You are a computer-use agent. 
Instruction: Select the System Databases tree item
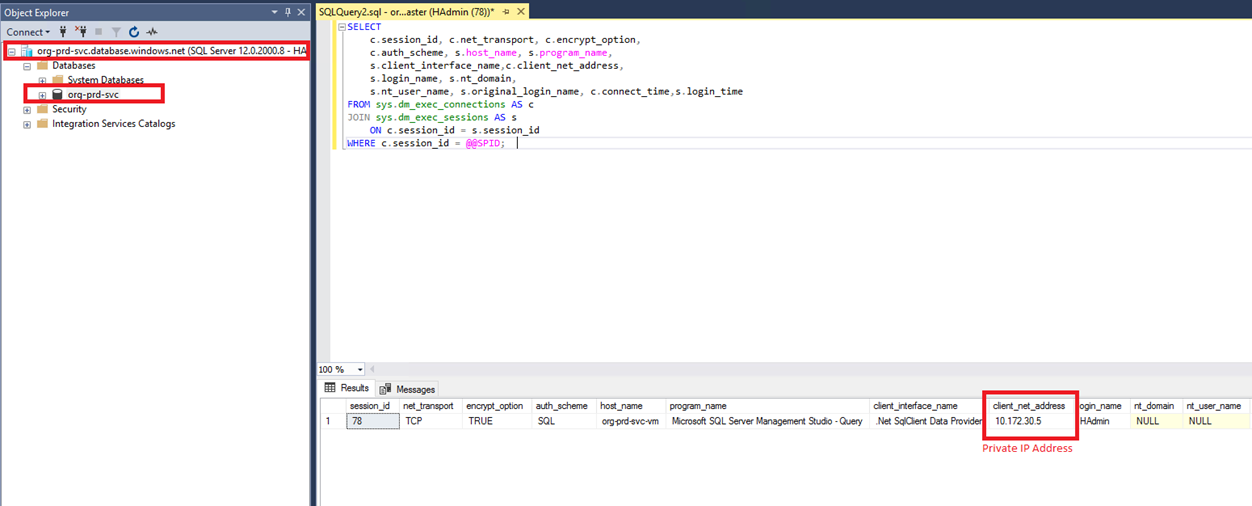106,80
